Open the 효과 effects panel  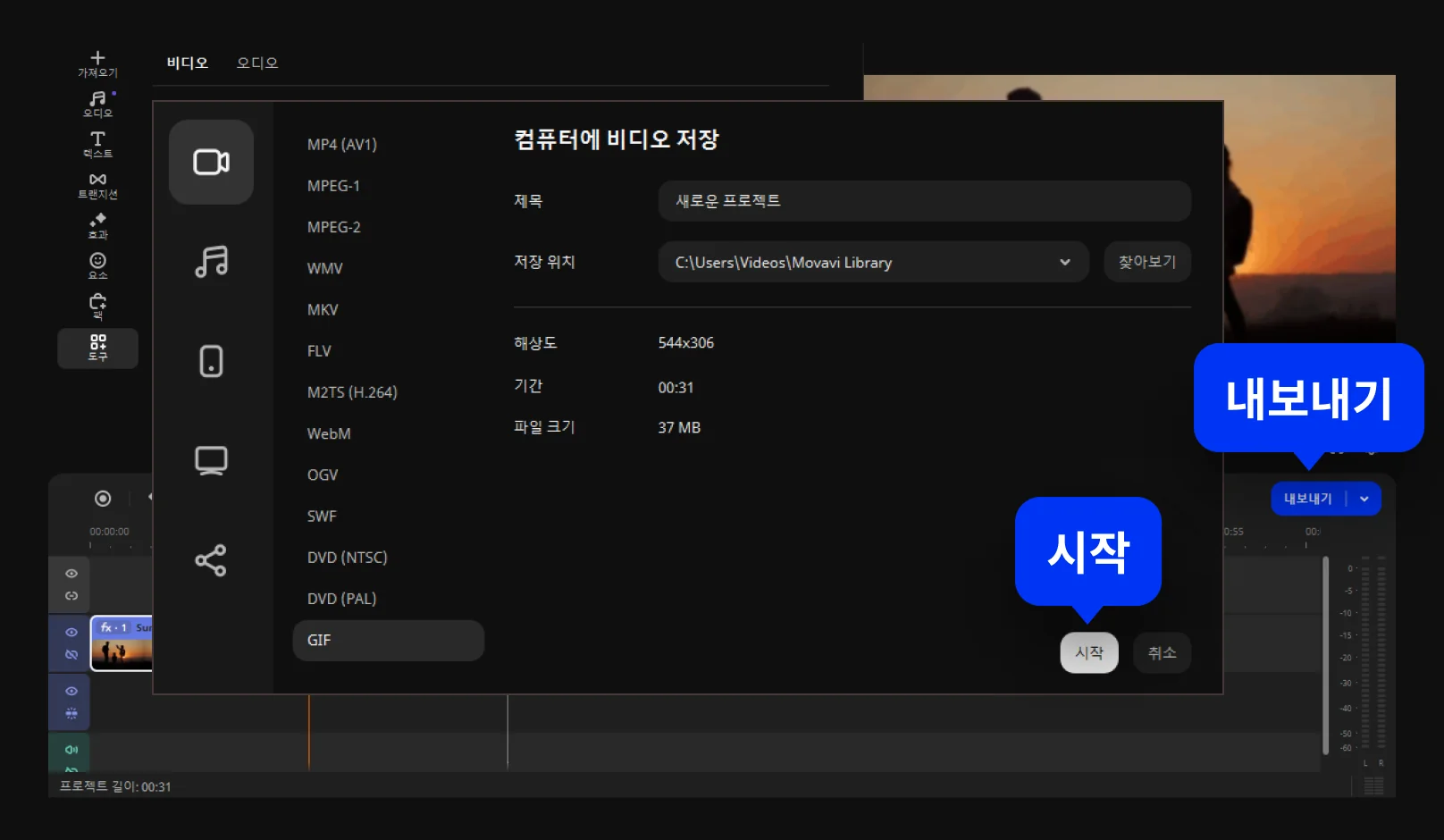97,226
